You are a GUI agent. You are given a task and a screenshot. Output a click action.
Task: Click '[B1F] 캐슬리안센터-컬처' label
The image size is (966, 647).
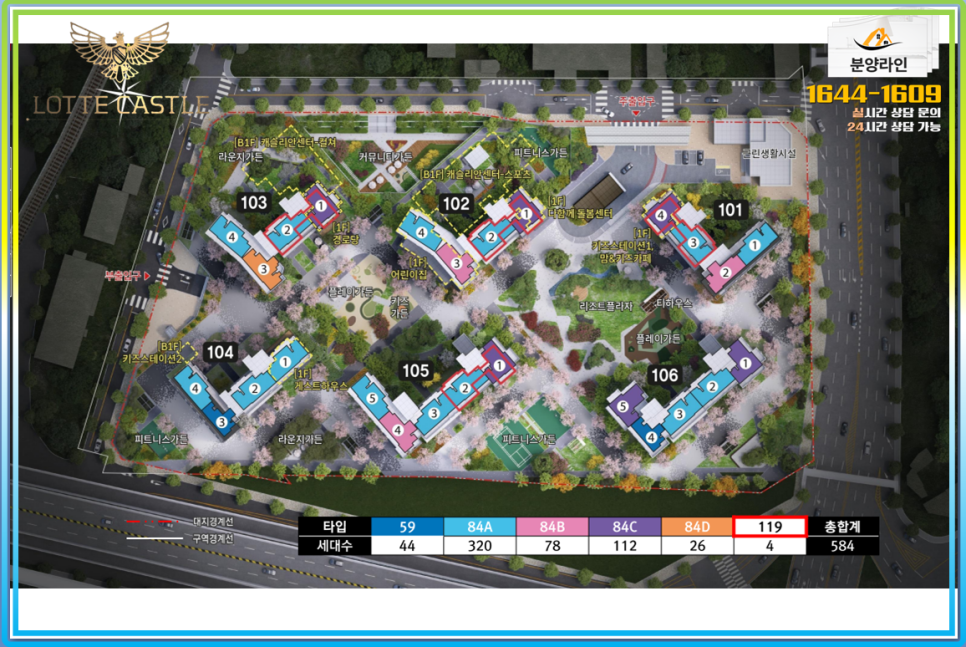tap(285, 142)
